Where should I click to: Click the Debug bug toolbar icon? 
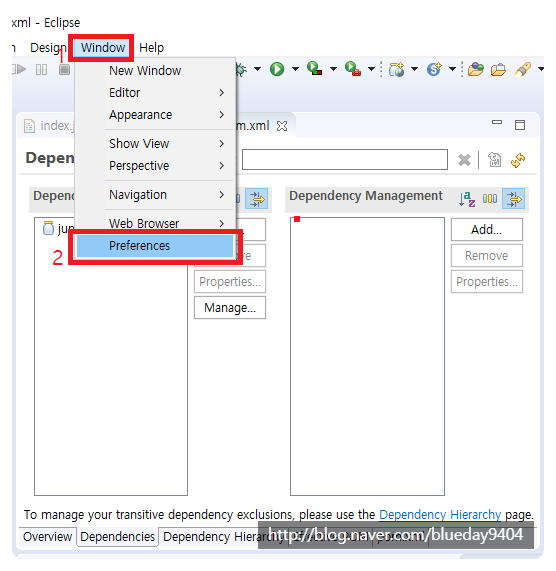coord(241,69)
